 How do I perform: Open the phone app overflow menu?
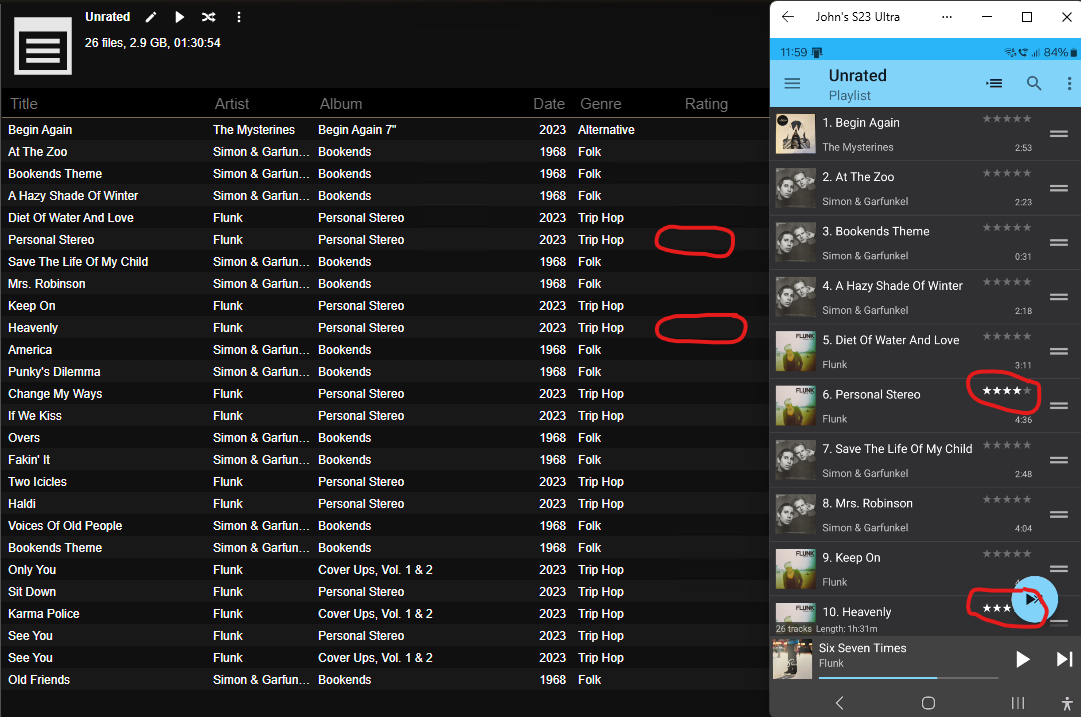[x=1067, y=84]
